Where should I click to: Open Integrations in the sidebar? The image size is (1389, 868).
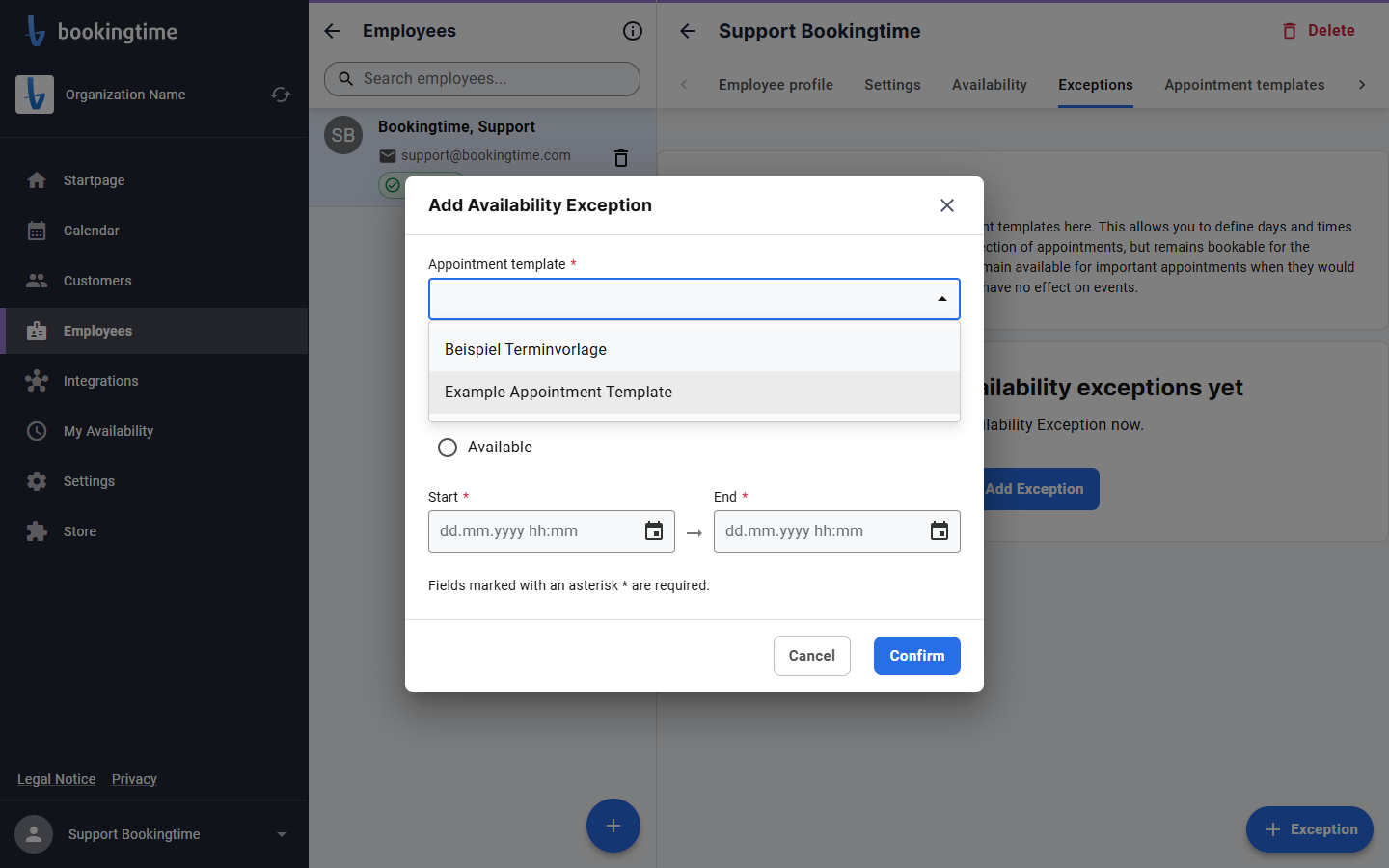(154, 381)
